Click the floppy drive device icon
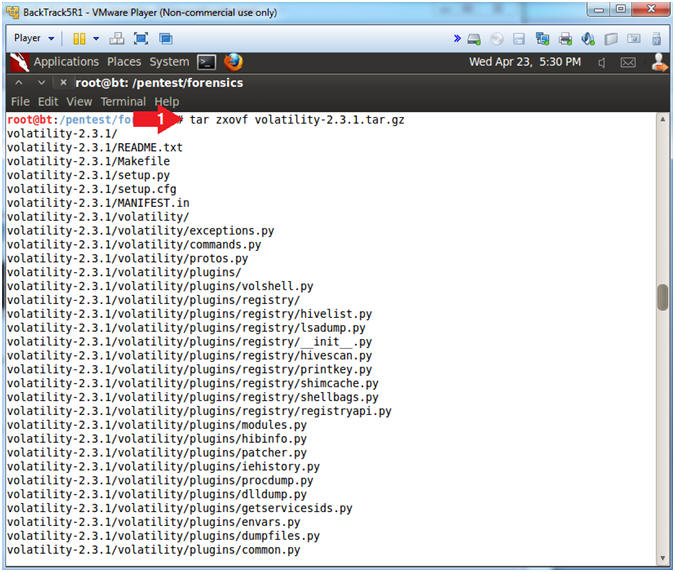This screenshot has height=572, width=675. 519,39
